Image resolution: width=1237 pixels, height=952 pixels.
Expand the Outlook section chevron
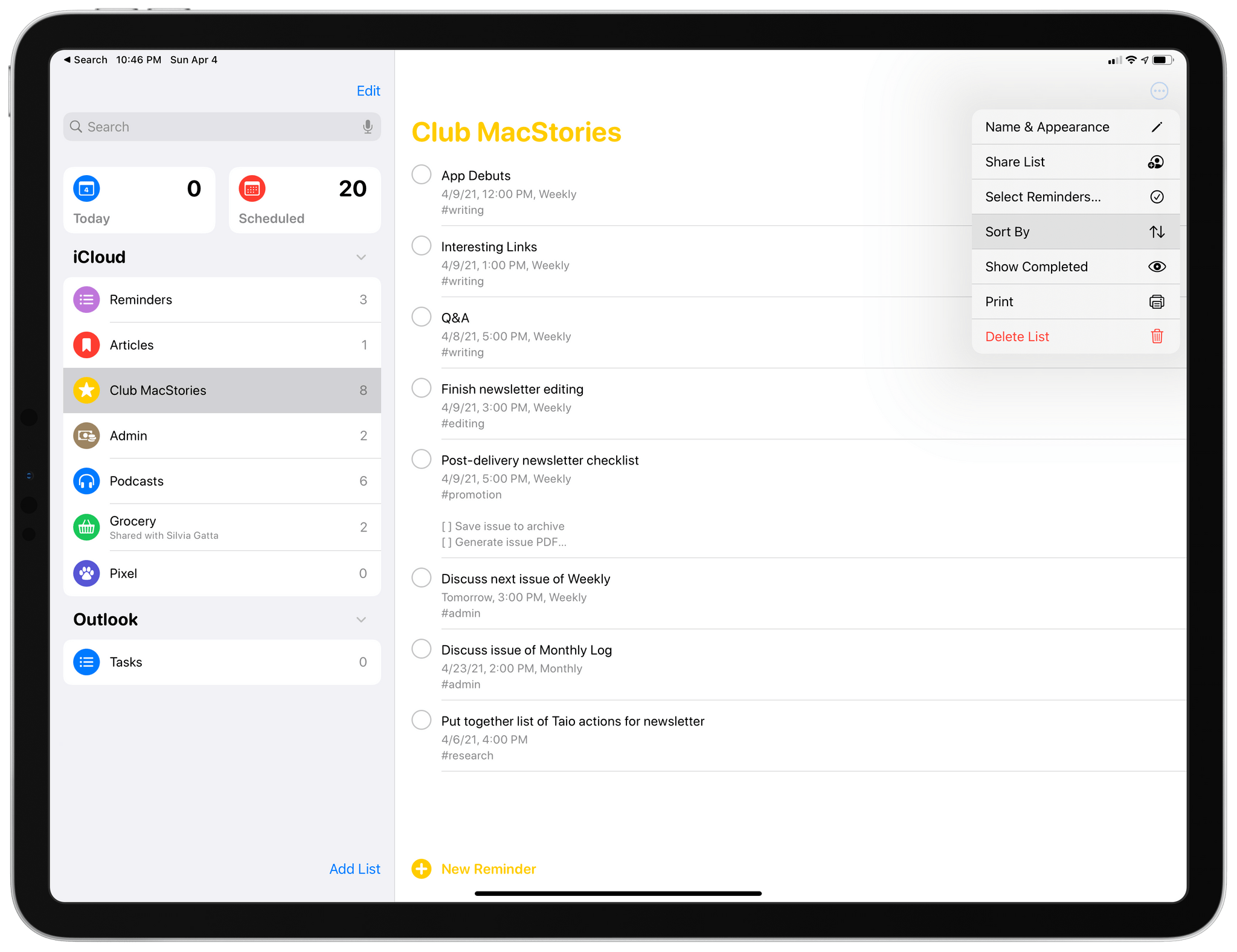click(x=364, y=617)
